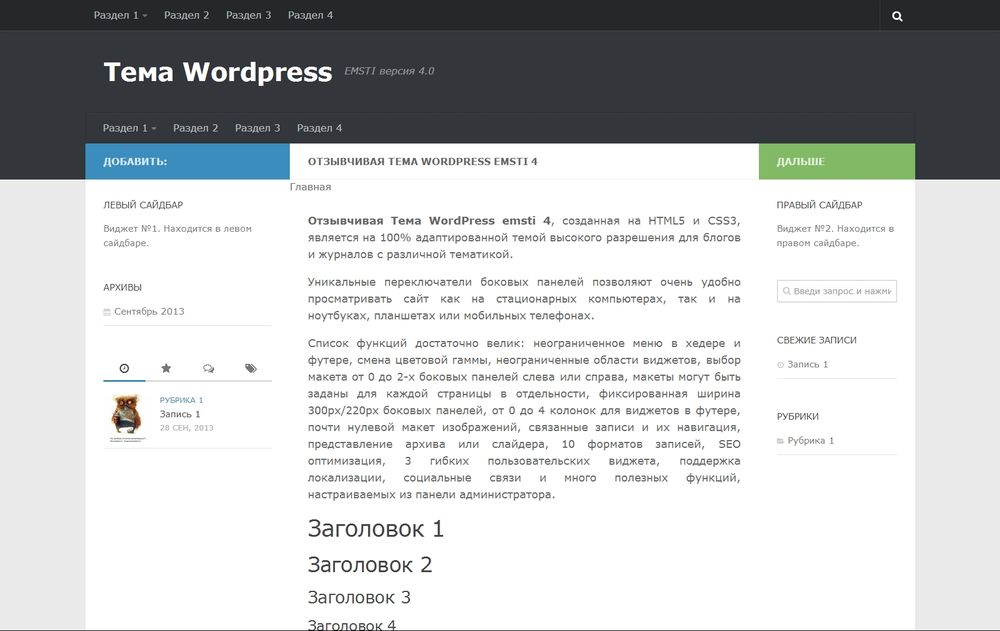Open the search icon in top bar

(x=897, y=16)
